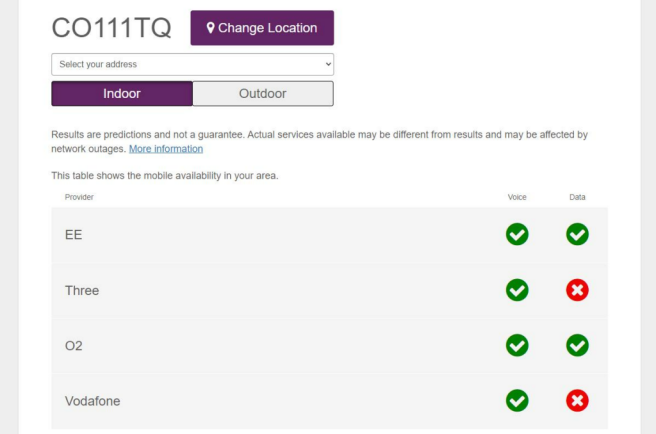This screenshot has width=656, height=434.
Task: Click Three voice availability checkmark icon
Action: 517,290
